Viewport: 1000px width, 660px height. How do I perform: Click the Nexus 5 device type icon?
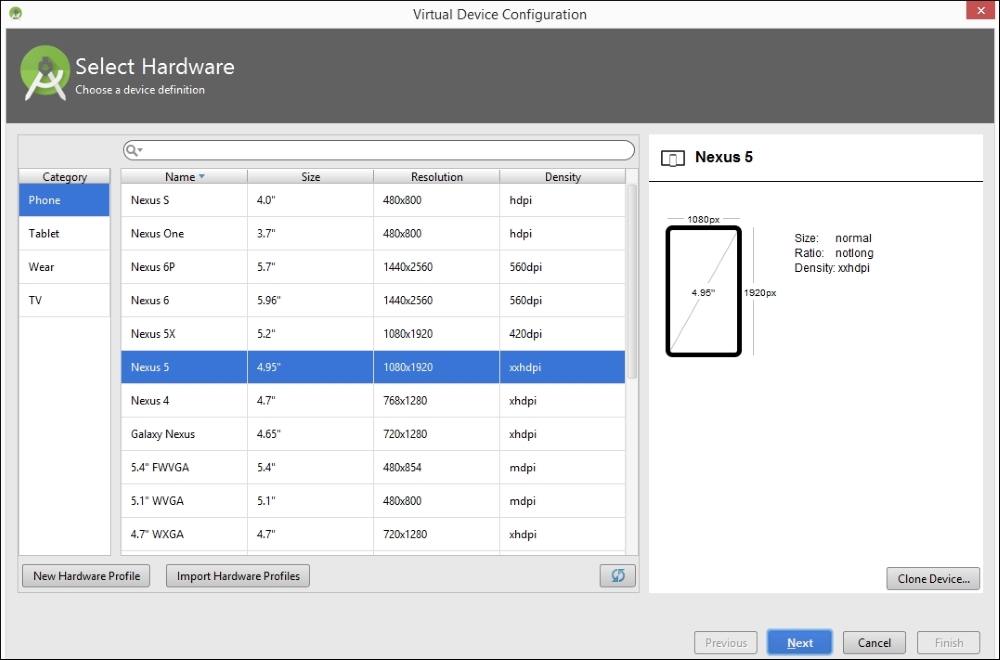click(x=674, y=158)
